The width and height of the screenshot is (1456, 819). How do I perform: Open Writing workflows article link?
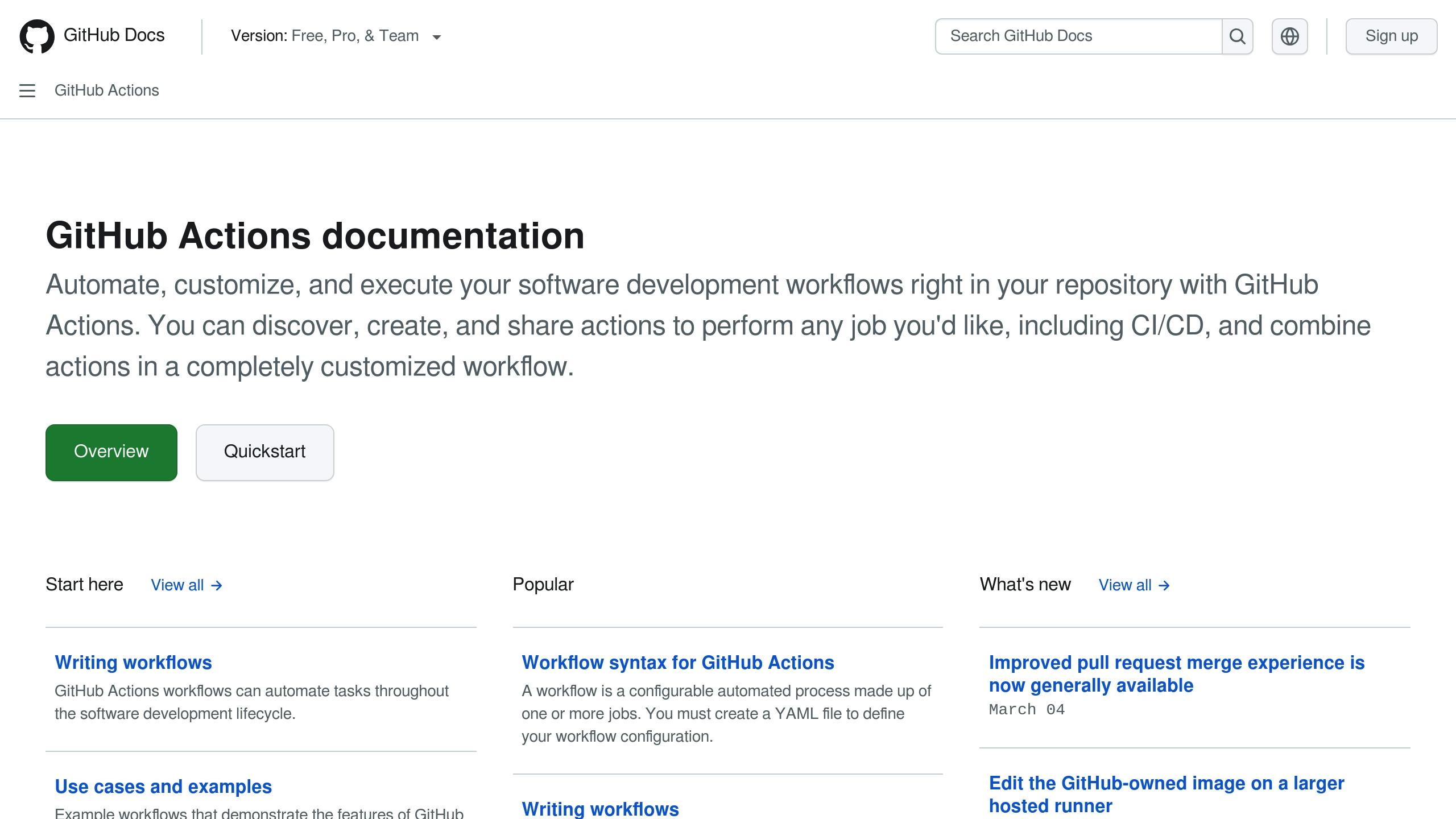(133, 662)
